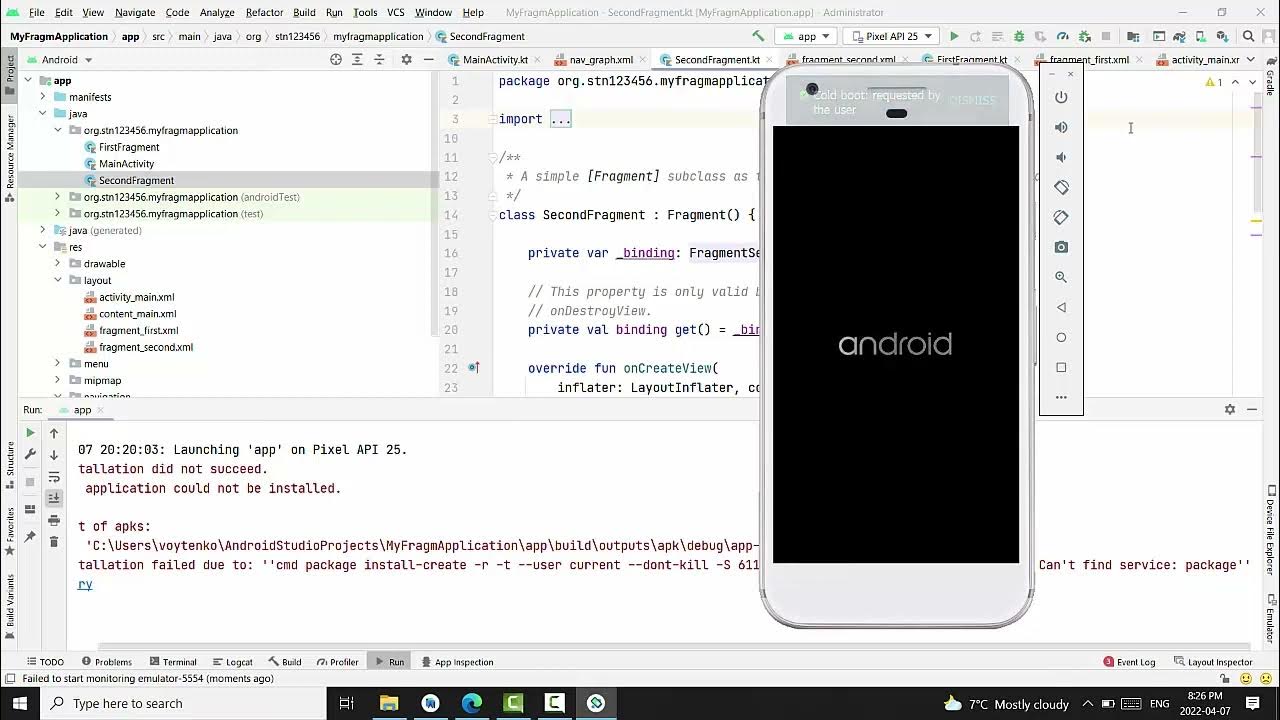Take an emulator screenshot with camera icon
The height and width of the screenshot is (720, 1280).
[x=1061, y=247]
